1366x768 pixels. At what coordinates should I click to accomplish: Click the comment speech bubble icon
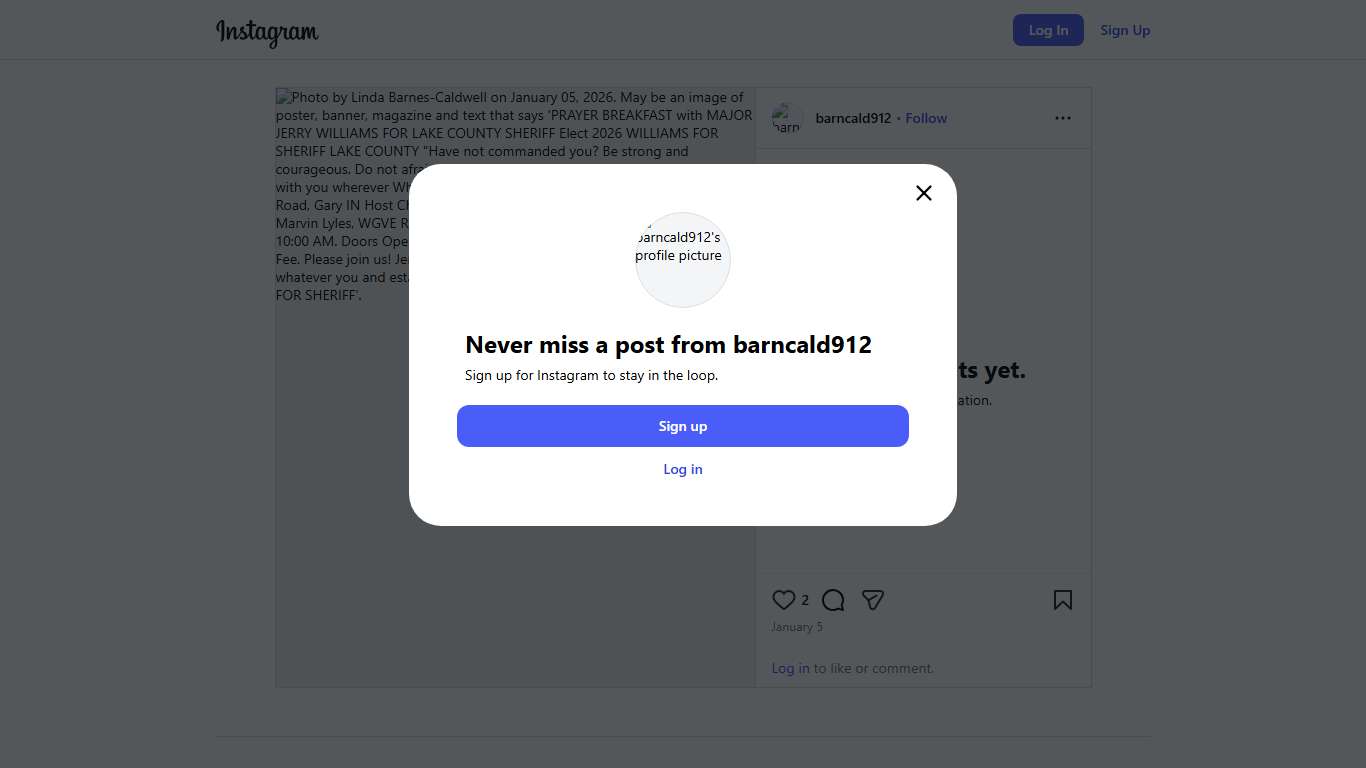coord(833,600)
